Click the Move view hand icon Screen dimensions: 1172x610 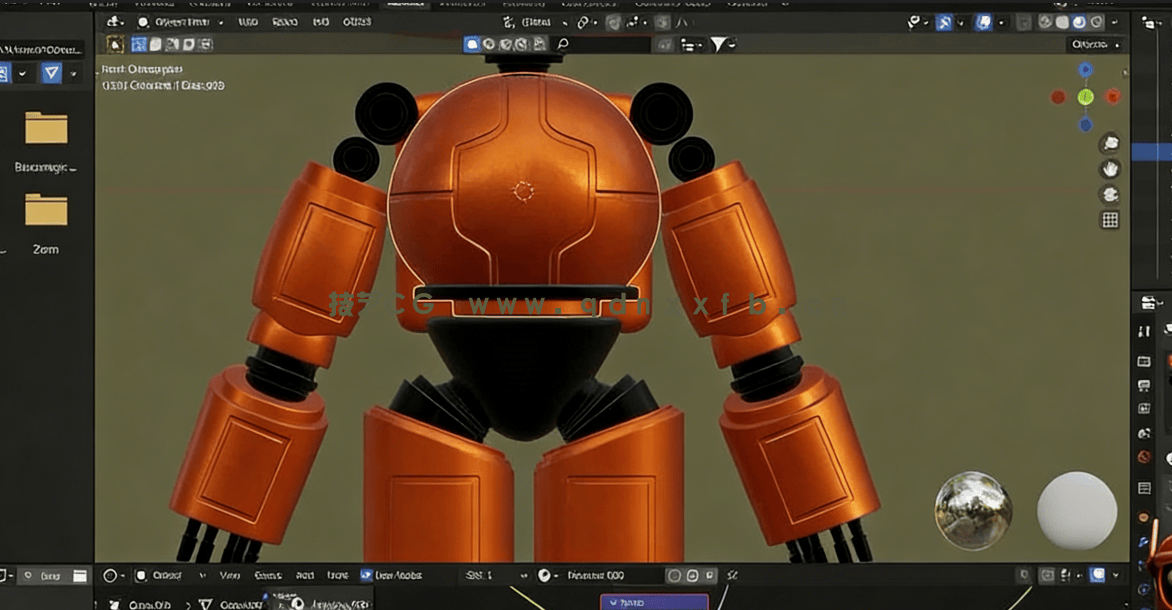1112,168
